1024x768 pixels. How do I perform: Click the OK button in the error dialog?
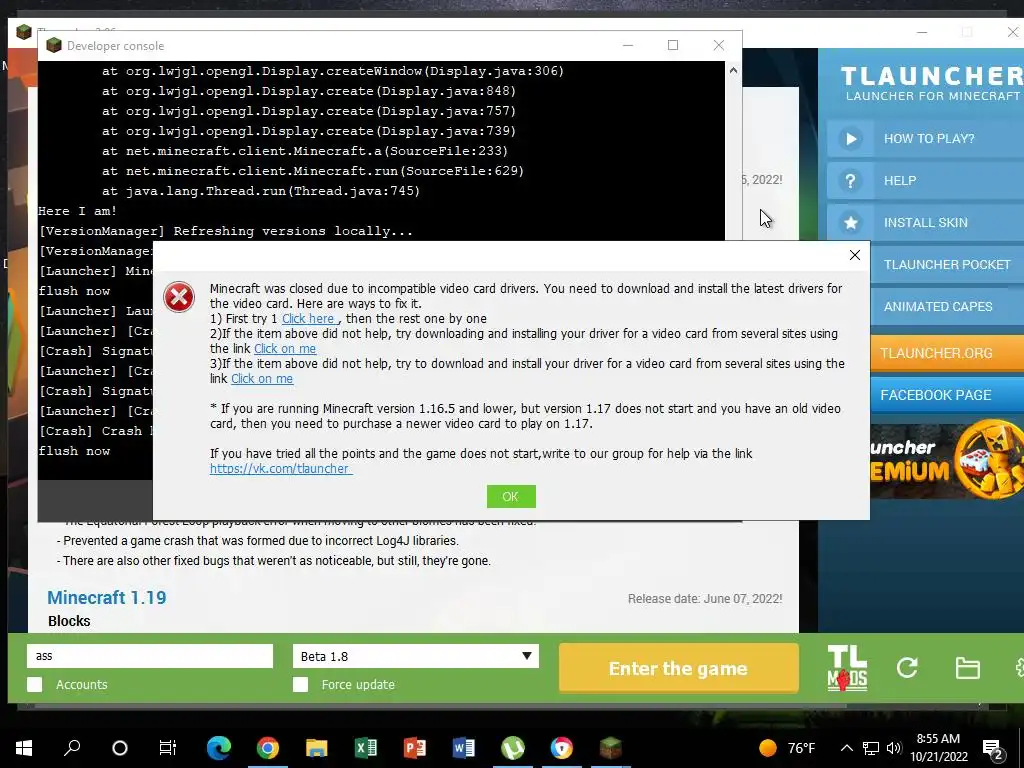[511, 496]
